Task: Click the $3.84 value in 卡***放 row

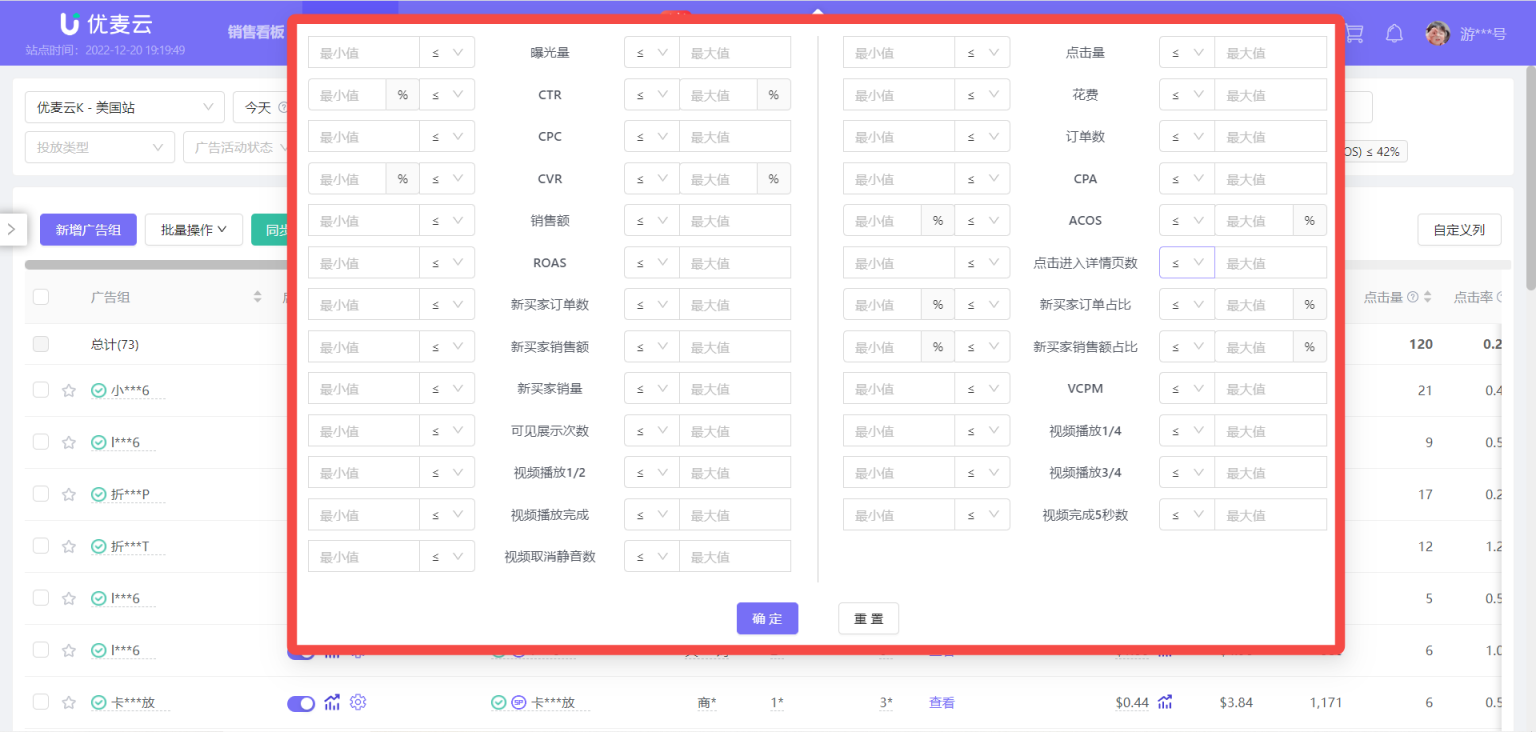Action: [x=1236, y=702]
